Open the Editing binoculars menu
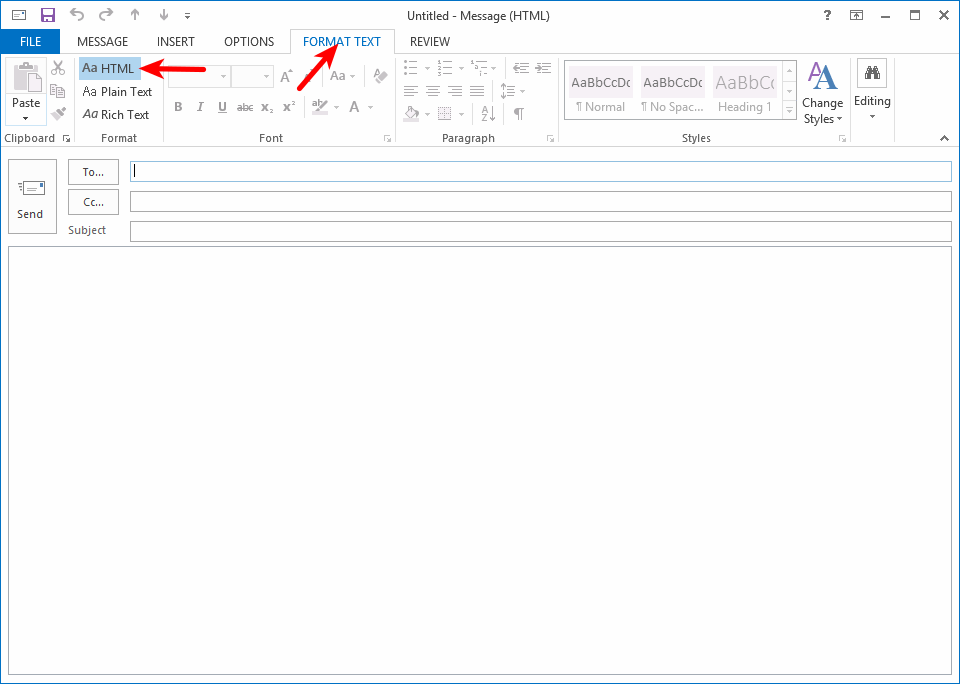 (872, 89)
